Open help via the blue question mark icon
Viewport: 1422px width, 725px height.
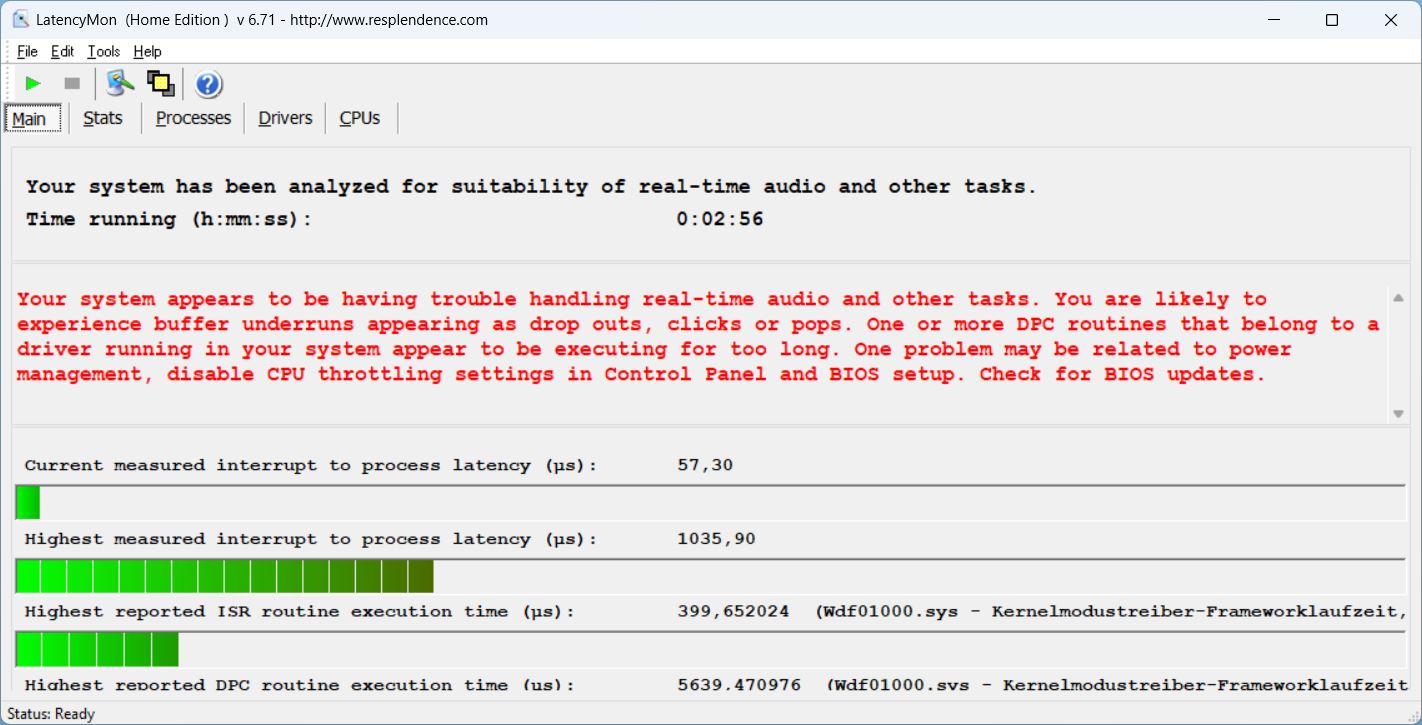(x=208, y=84)
